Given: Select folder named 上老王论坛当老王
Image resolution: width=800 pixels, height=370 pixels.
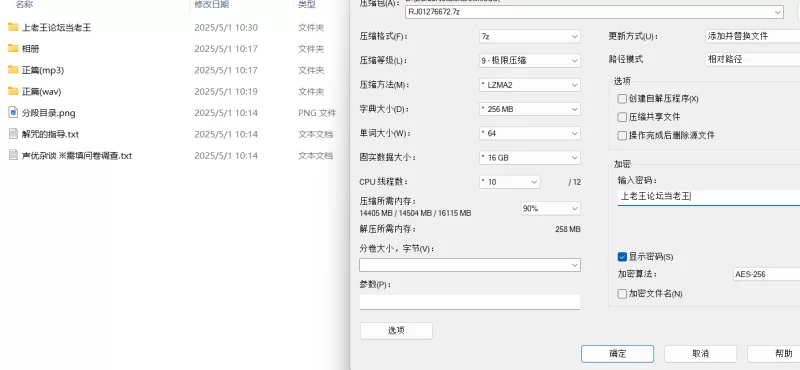Looking at the screenshot, I should 57,28.
